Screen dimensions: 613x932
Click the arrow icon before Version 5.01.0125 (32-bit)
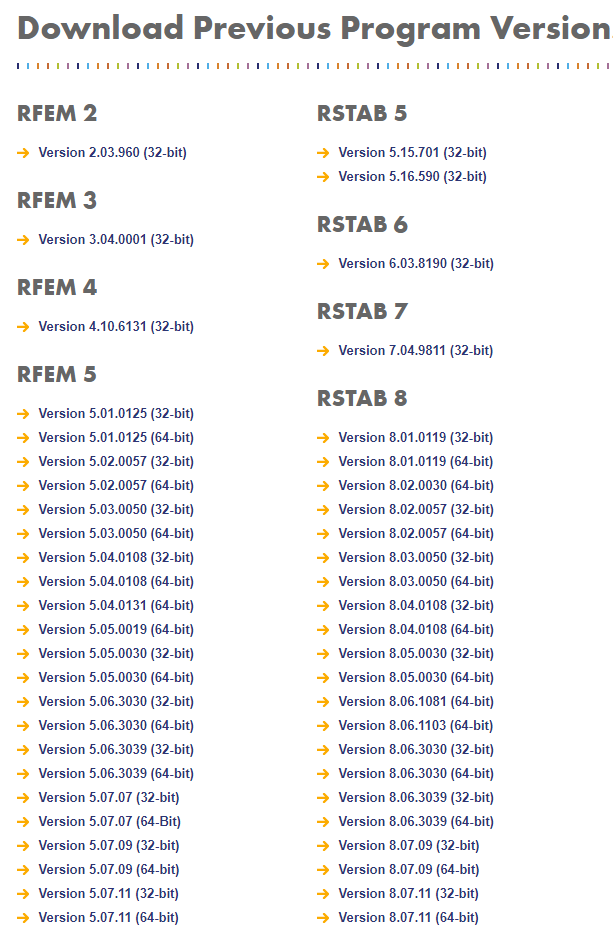click(x=22, y=413)
